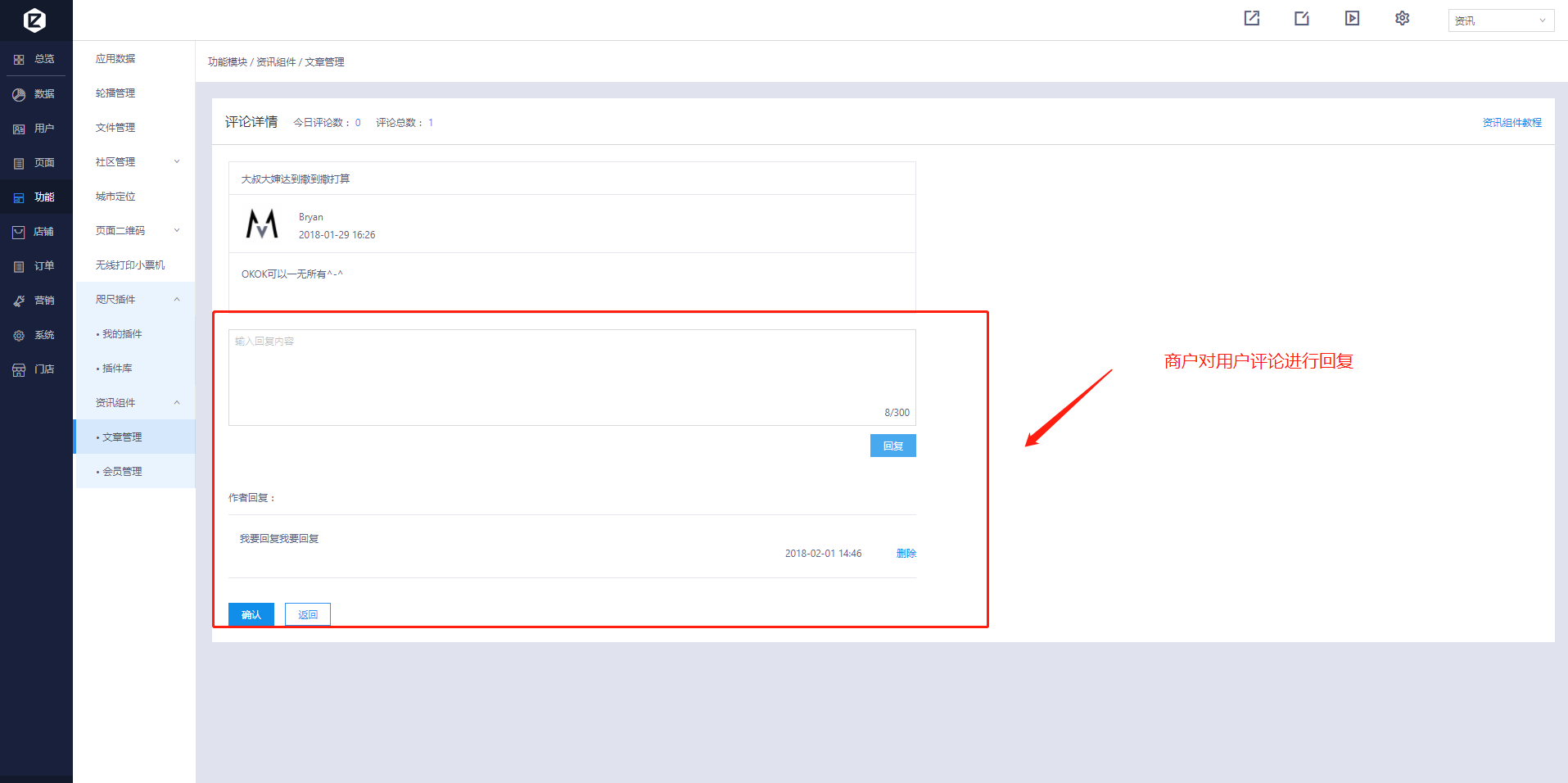Click the edit pencil icon in top bar
The image size is (1568, 783).
1301,19
